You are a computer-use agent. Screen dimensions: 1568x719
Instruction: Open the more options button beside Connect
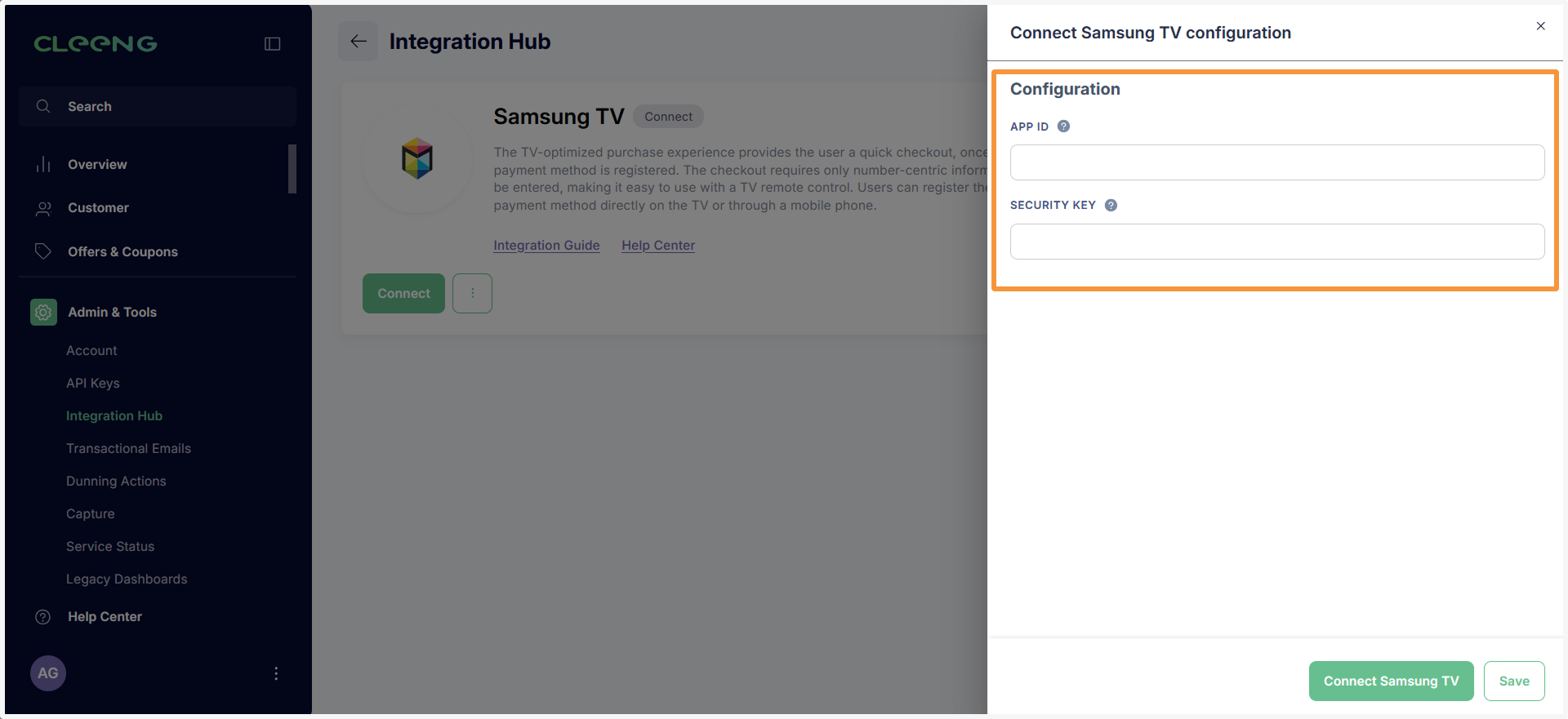pyautogui.click(x=472, y=293)
